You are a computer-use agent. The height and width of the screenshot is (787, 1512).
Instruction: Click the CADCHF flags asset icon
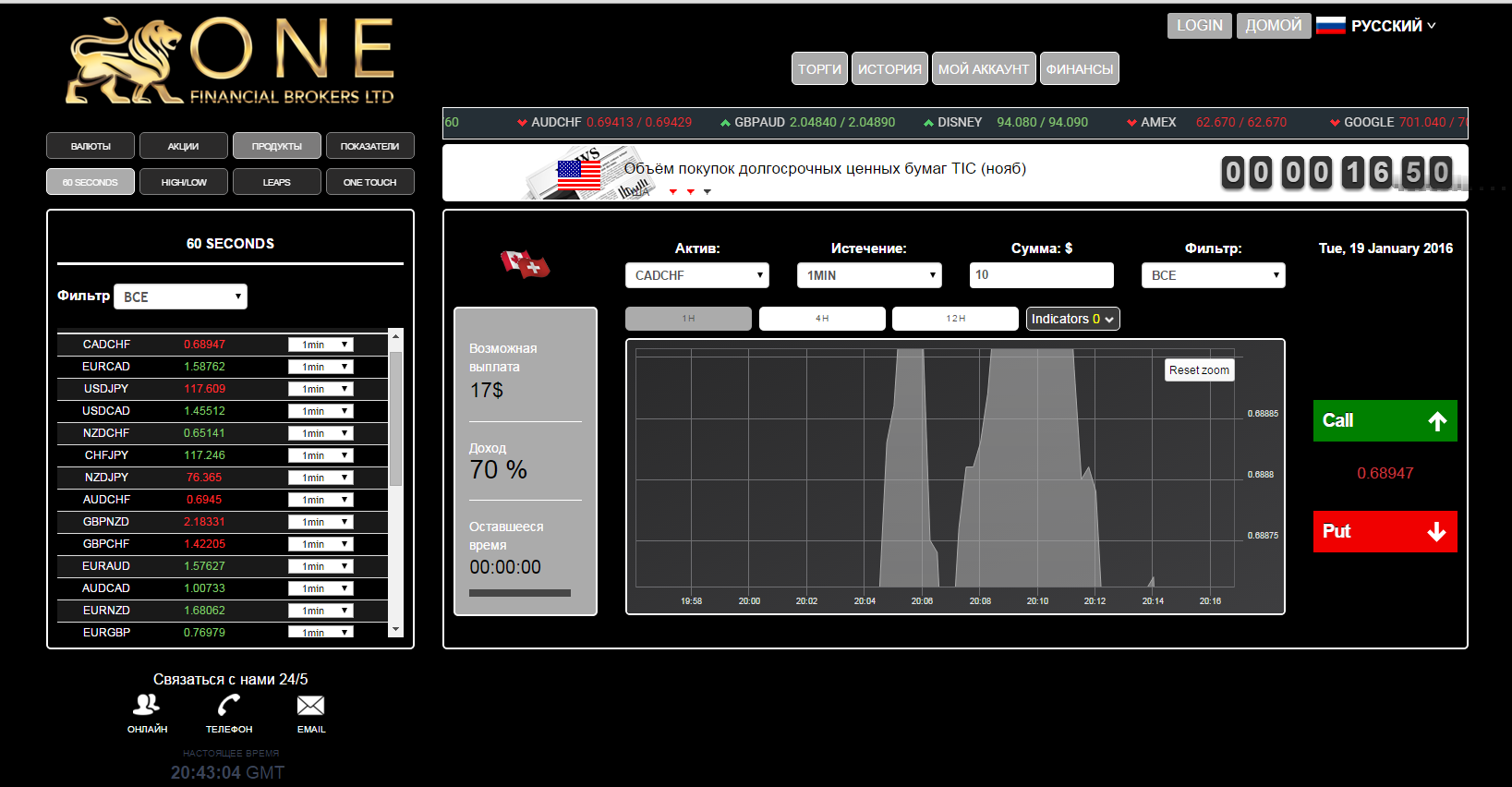pyautogui.click(x=525, y=264)
